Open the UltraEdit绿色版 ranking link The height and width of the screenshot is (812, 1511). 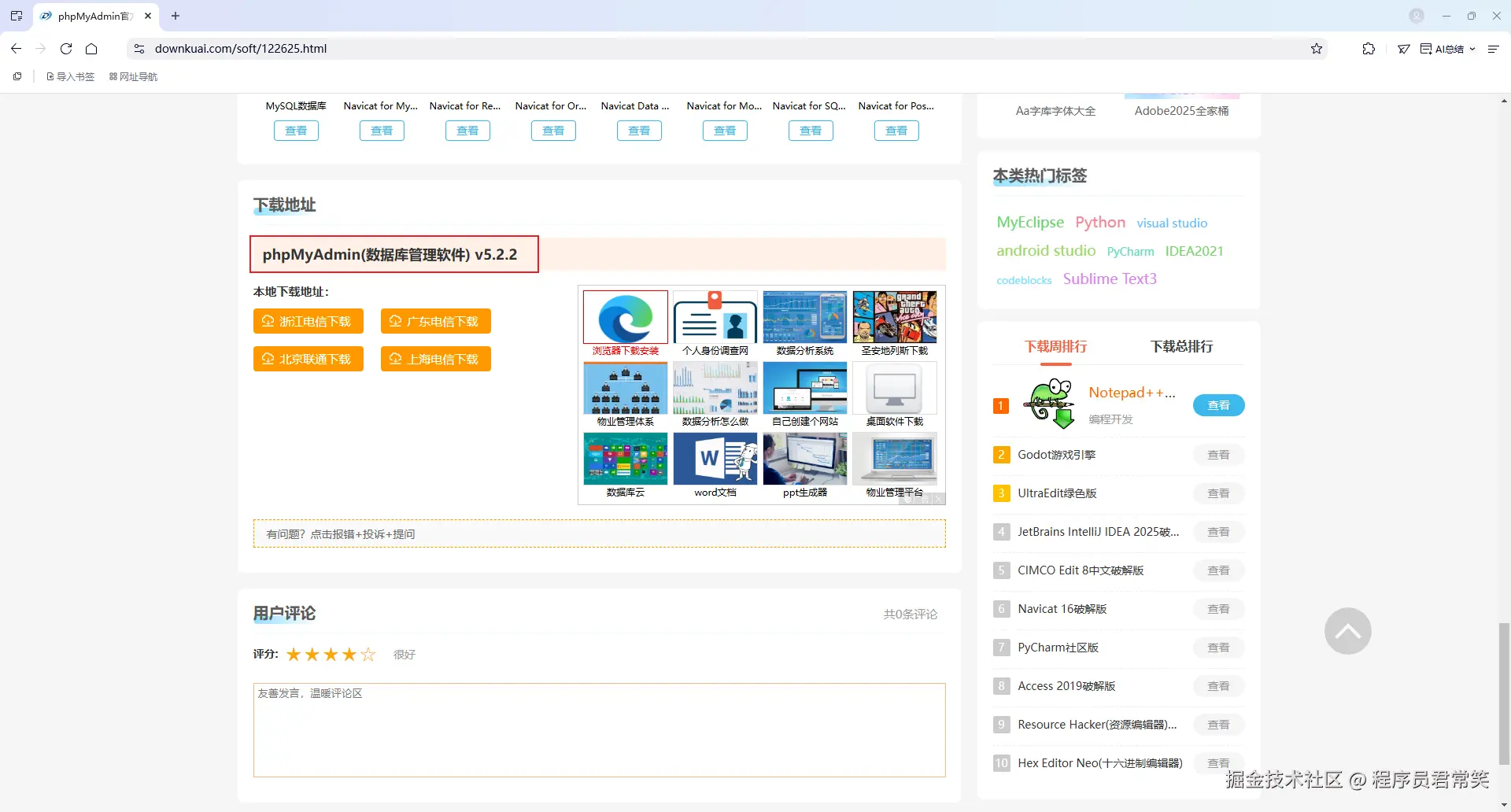coord(1057,493)
